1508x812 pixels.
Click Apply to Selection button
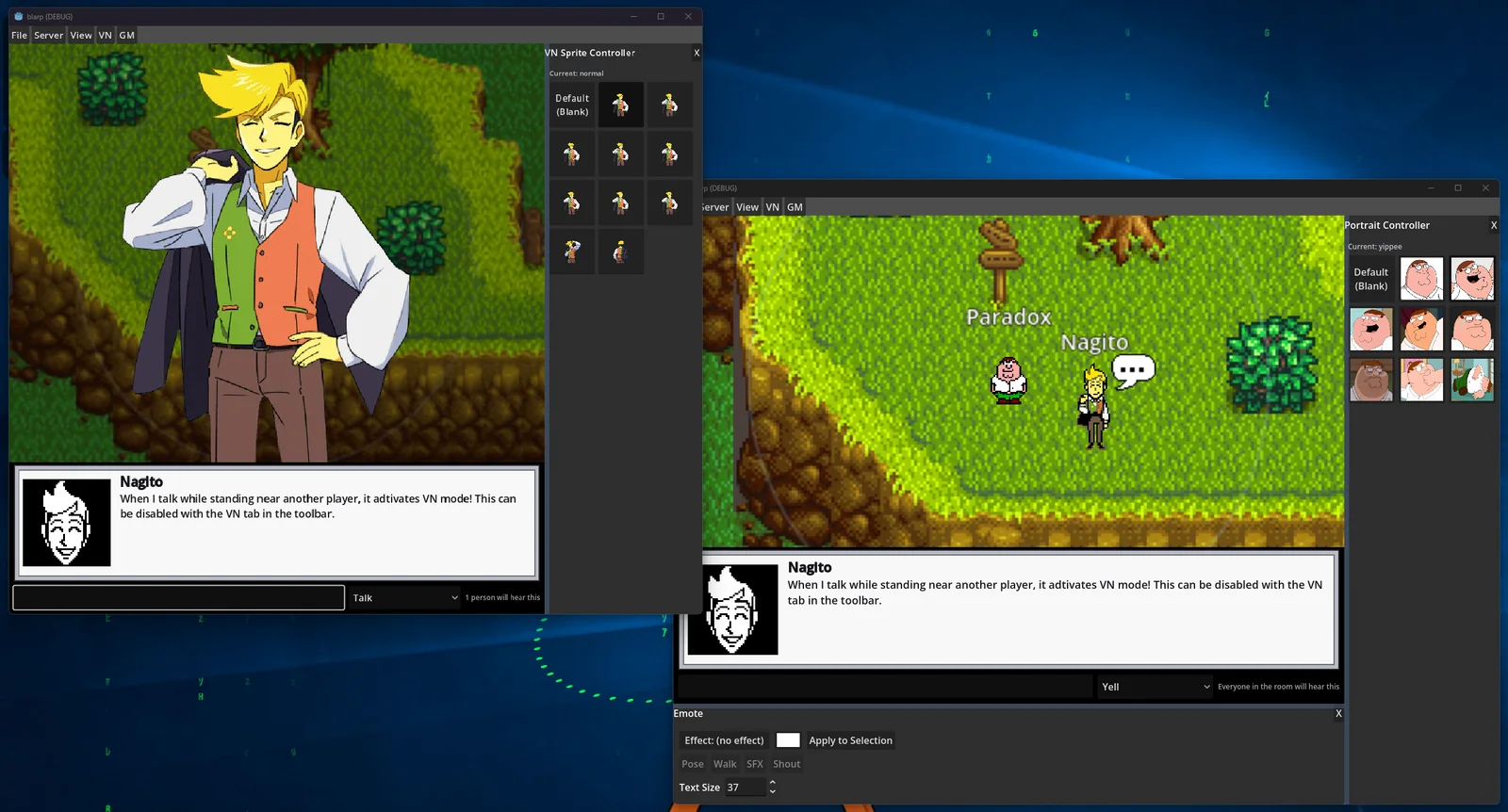click(850, 740)
